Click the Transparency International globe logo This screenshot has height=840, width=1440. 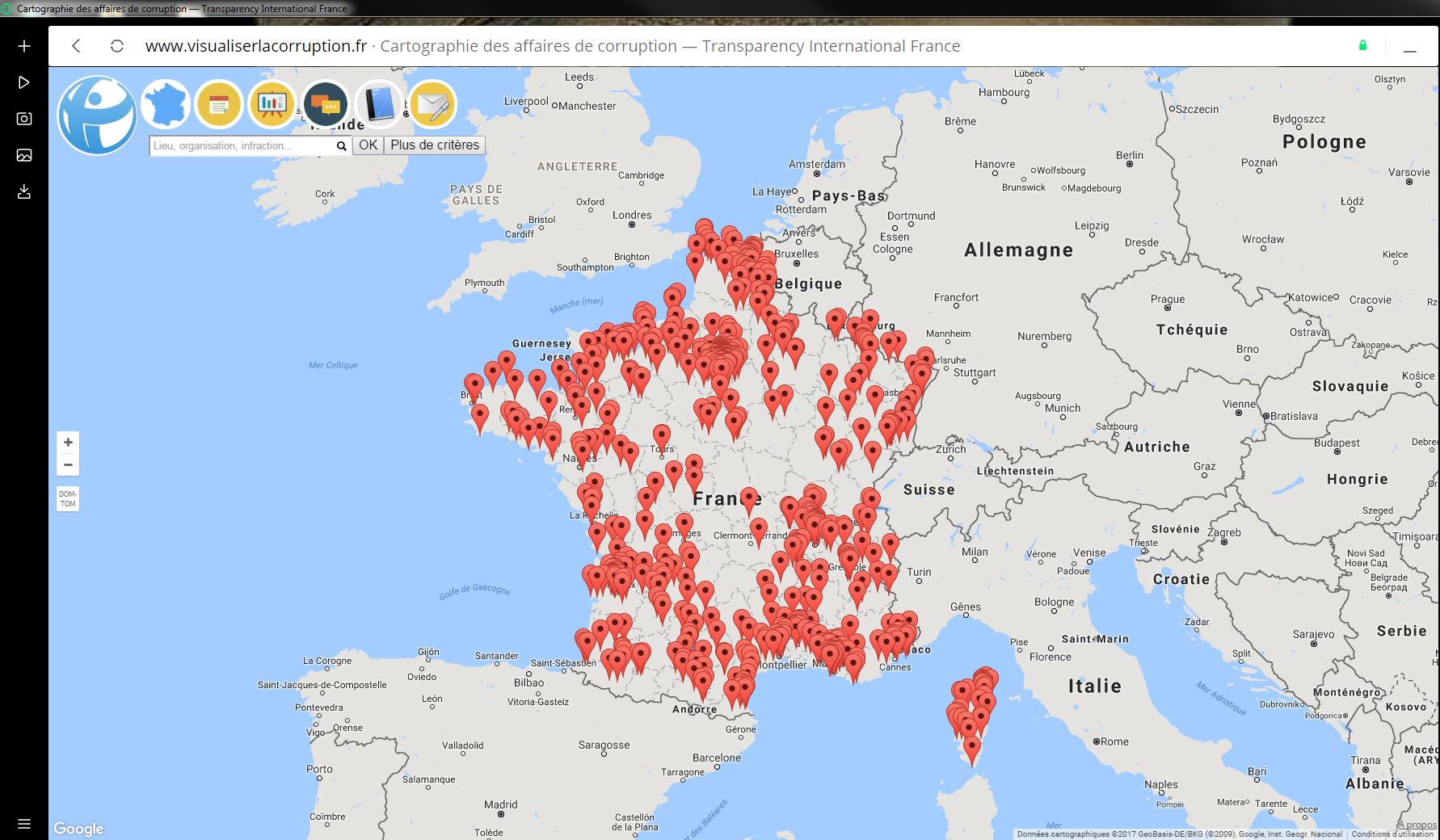pos(96,115)
